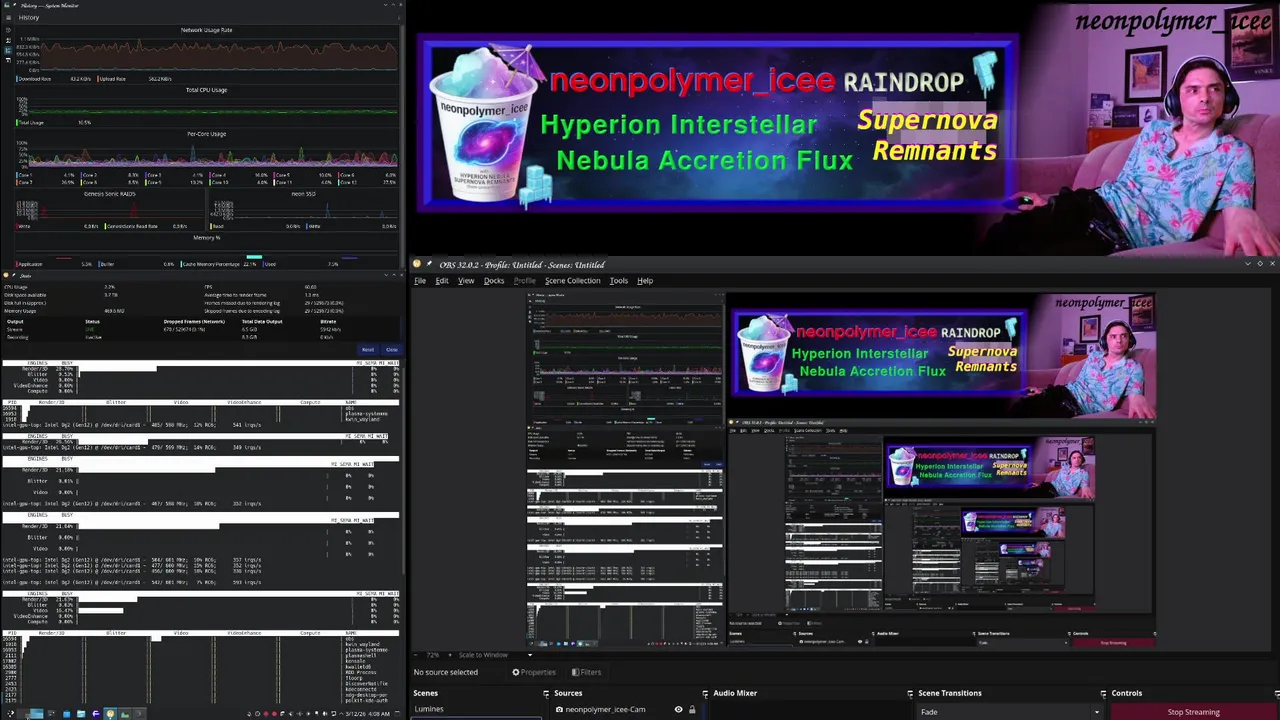The width and height of the screenshot is (1280, 720).
Task: Click the Network Usage Rate chart title
Action: pyautogui.click(x=207, y=30)
